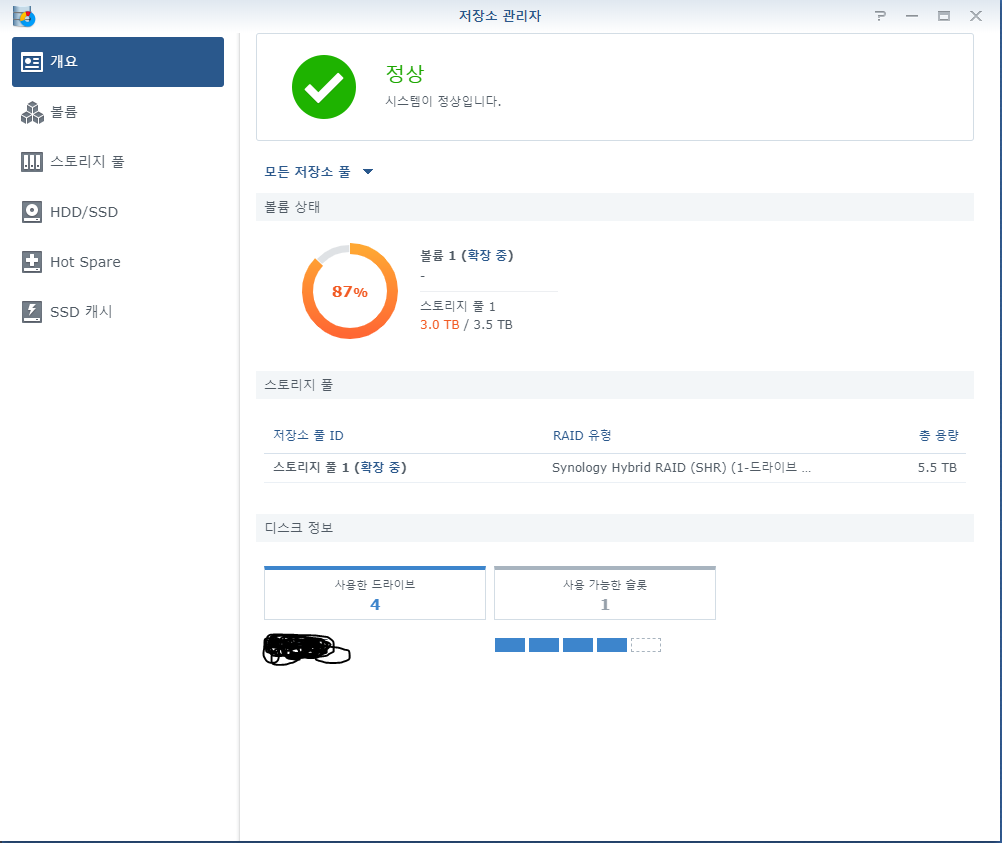Close the 저장소 관리자 window
Image resolution: width=1002 pixels, height=843 pixels.
[976, 16]
